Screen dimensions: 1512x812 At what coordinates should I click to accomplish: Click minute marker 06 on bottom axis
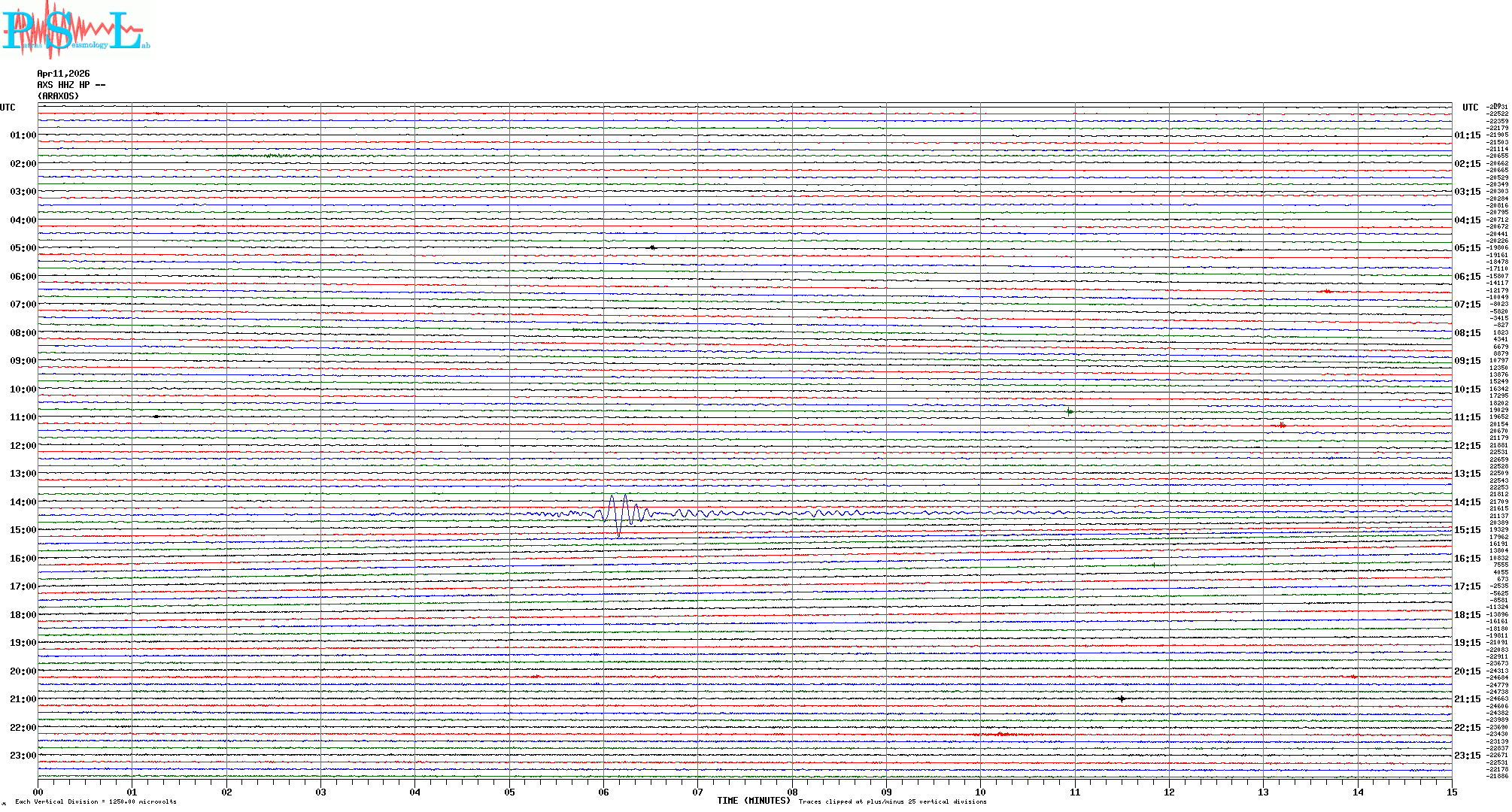tap(603, 792)
